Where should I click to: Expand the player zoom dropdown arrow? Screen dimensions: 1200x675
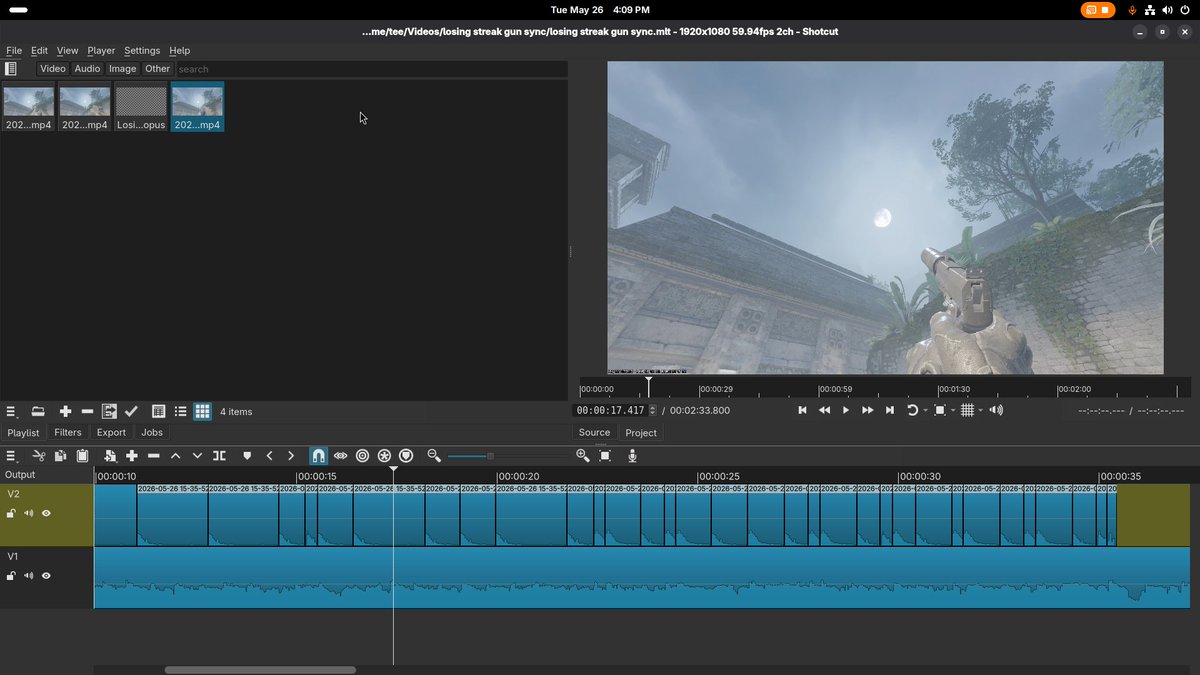coord(953,410)
